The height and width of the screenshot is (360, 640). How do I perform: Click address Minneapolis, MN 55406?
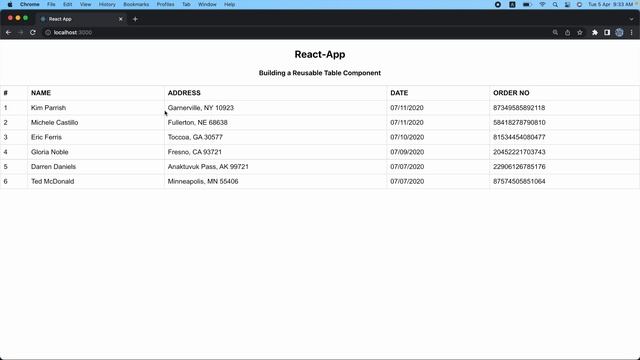(x=203, y=181)
